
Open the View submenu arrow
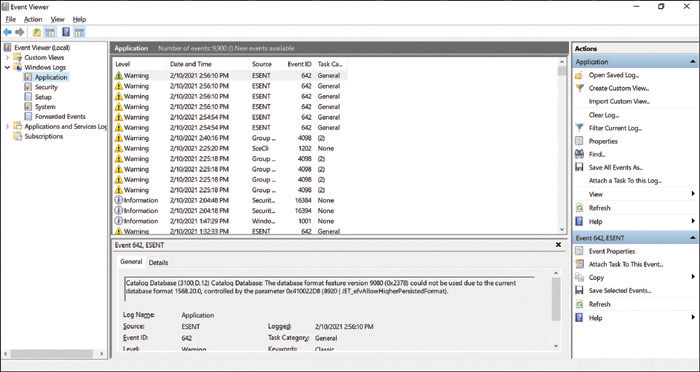tap(693, 194)
